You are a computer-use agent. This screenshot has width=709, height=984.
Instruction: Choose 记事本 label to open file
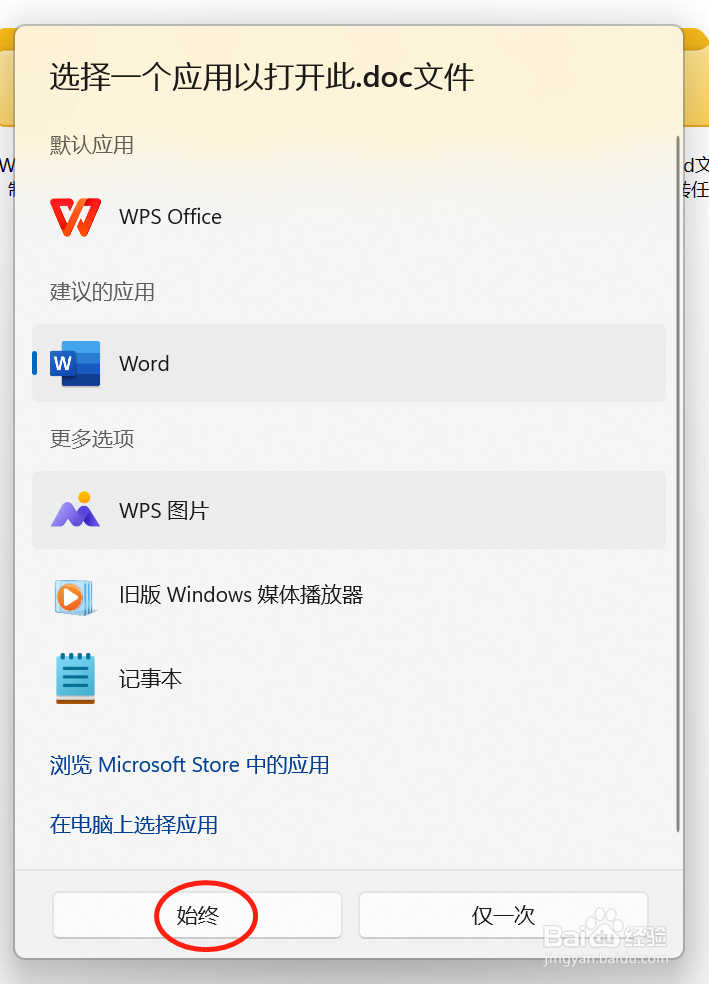click(151, 679)
